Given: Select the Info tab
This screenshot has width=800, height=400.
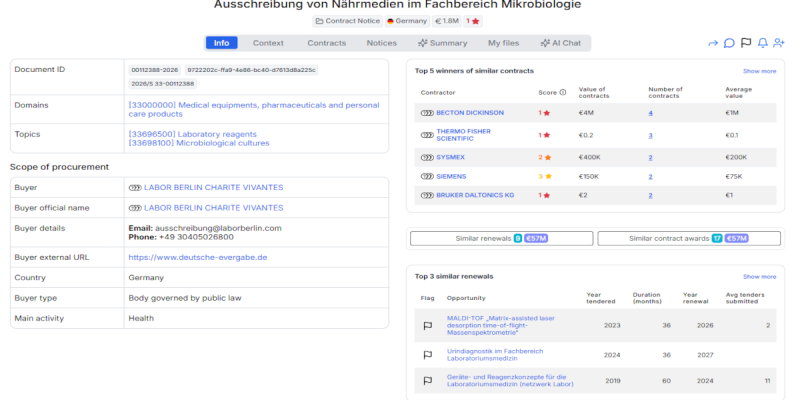Looking at the screenshot, I should coord(221,43).
